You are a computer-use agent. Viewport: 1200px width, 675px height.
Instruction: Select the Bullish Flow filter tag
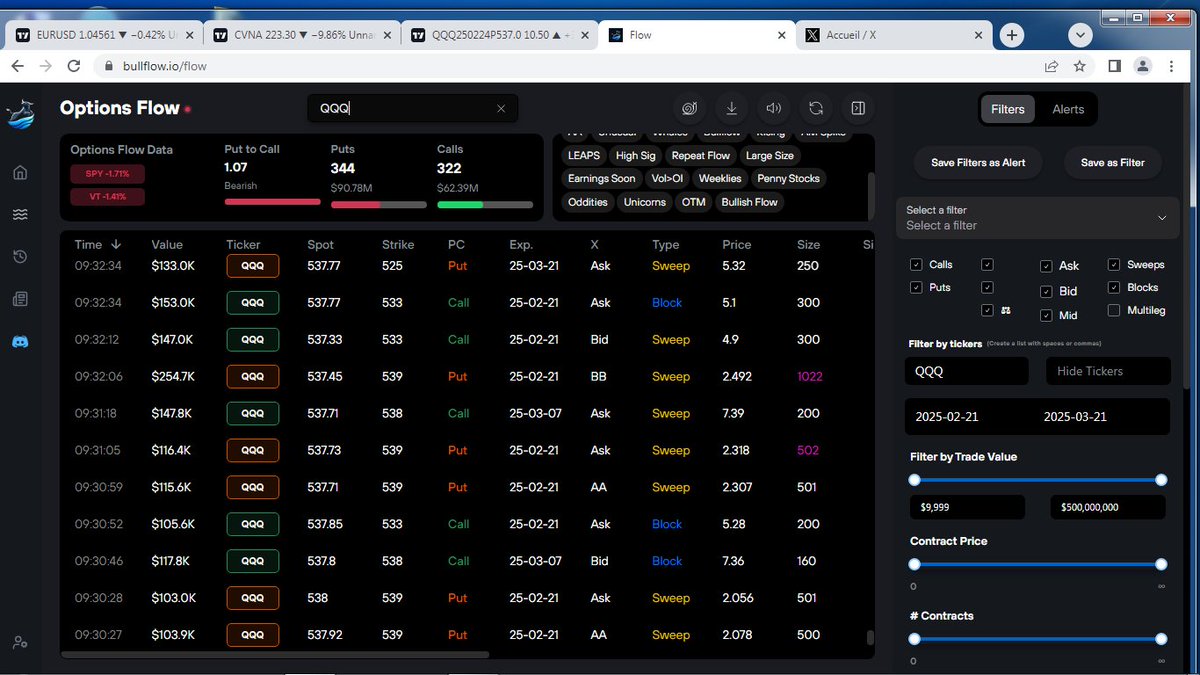[750, 202]
